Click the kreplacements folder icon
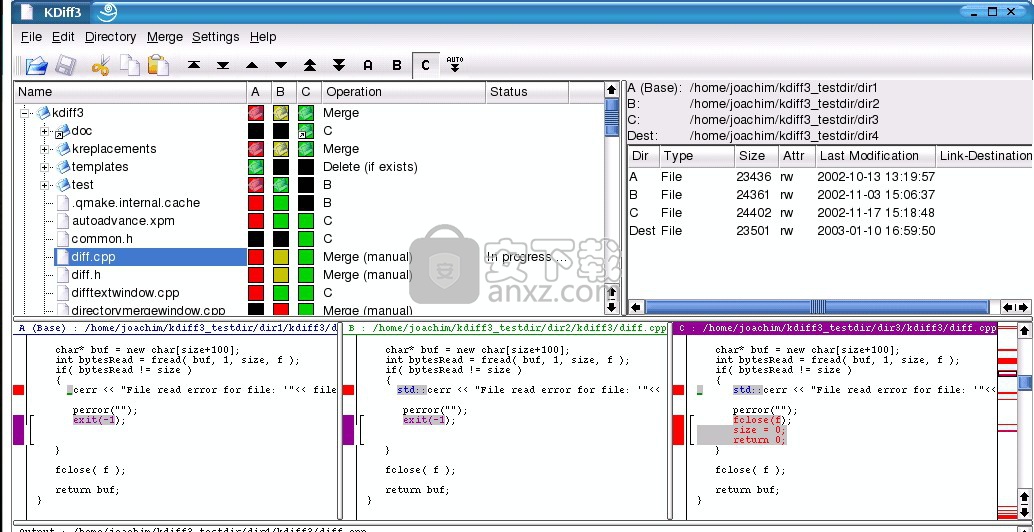This screenshot has height=532, width=1034. pyautogui.click(x=63, y=149)
